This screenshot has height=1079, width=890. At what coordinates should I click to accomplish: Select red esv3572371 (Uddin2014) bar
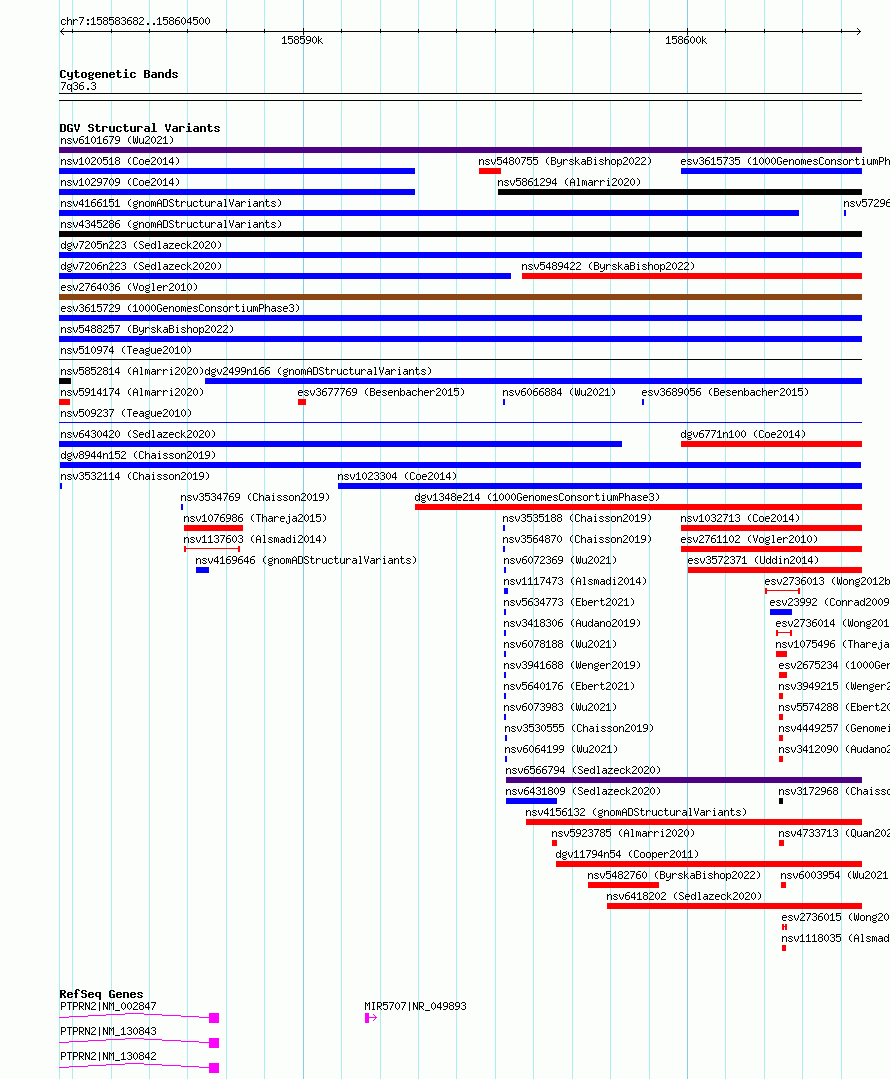coord(774,570)
